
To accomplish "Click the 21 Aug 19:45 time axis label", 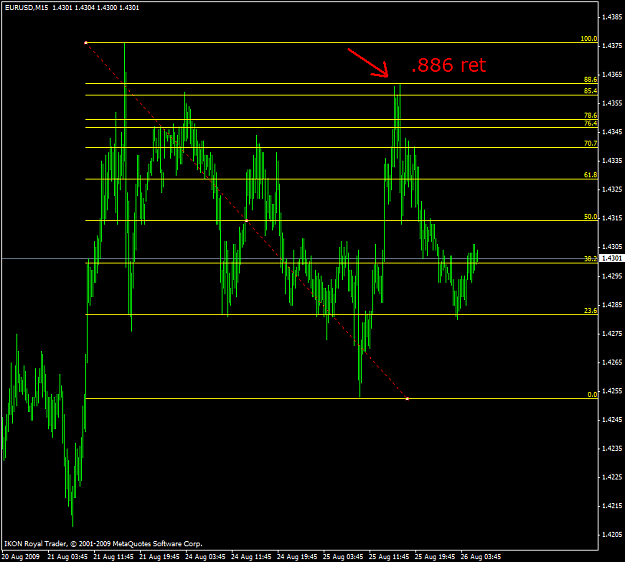I will point(159,556).
